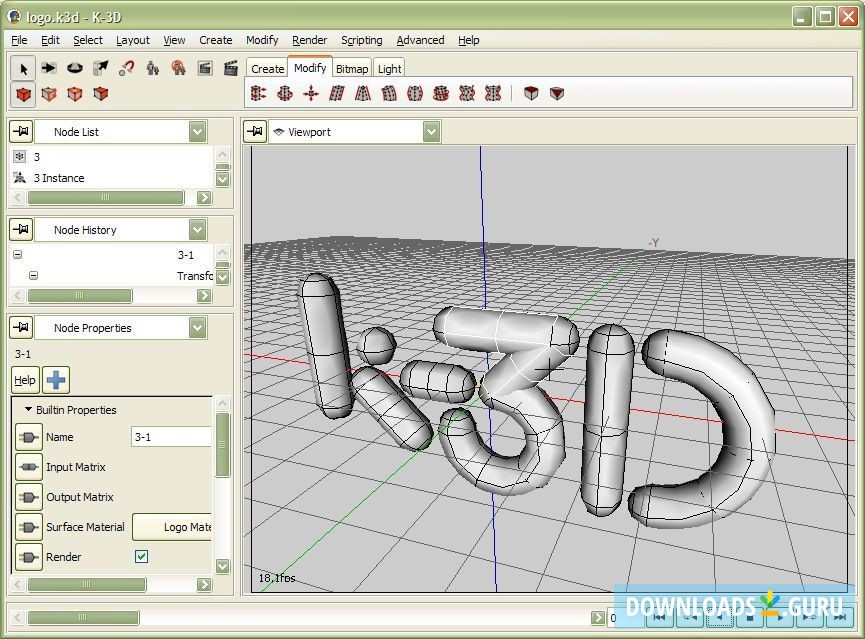Switch to edge selection mode cube
The width and height of the screenshot is (865, 639).
(75, 94)
